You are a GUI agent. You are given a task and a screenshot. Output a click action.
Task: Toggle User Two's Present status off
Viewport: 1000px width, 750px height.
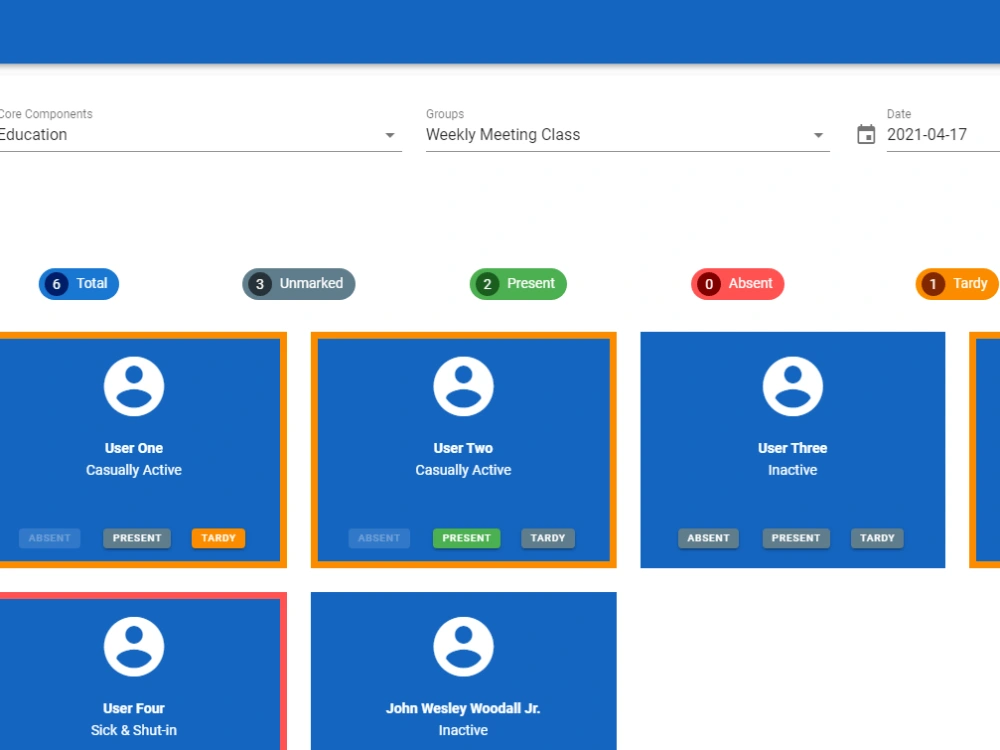pyautogui.click(x=466, y=538)
